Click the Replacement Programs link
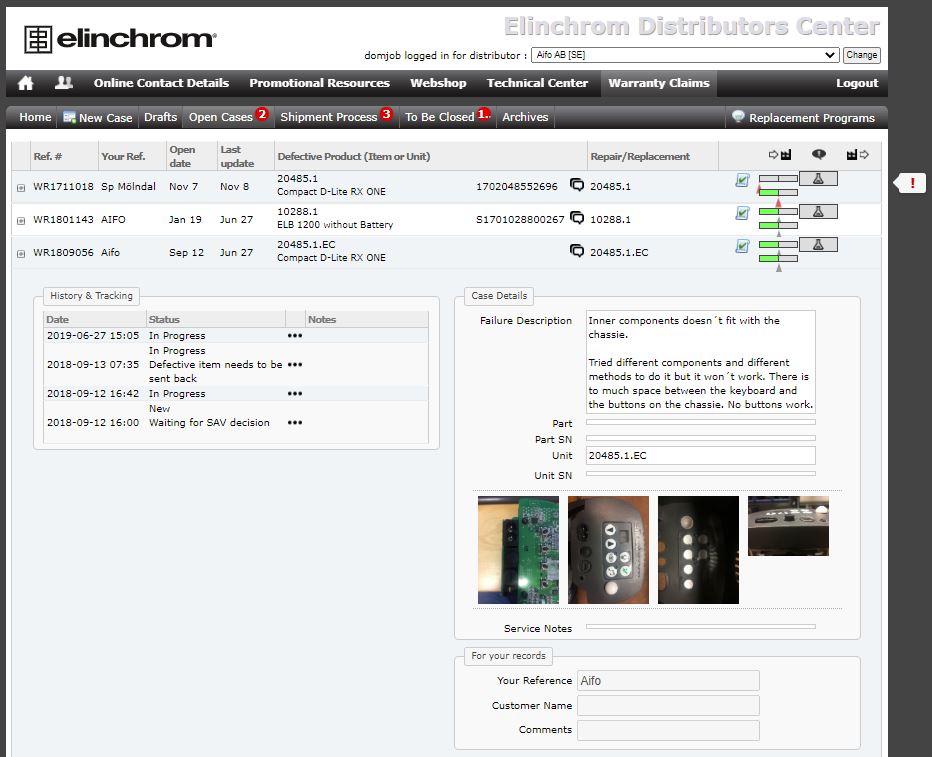The height and width of the screenshot is (757, 932). point(811,118)
